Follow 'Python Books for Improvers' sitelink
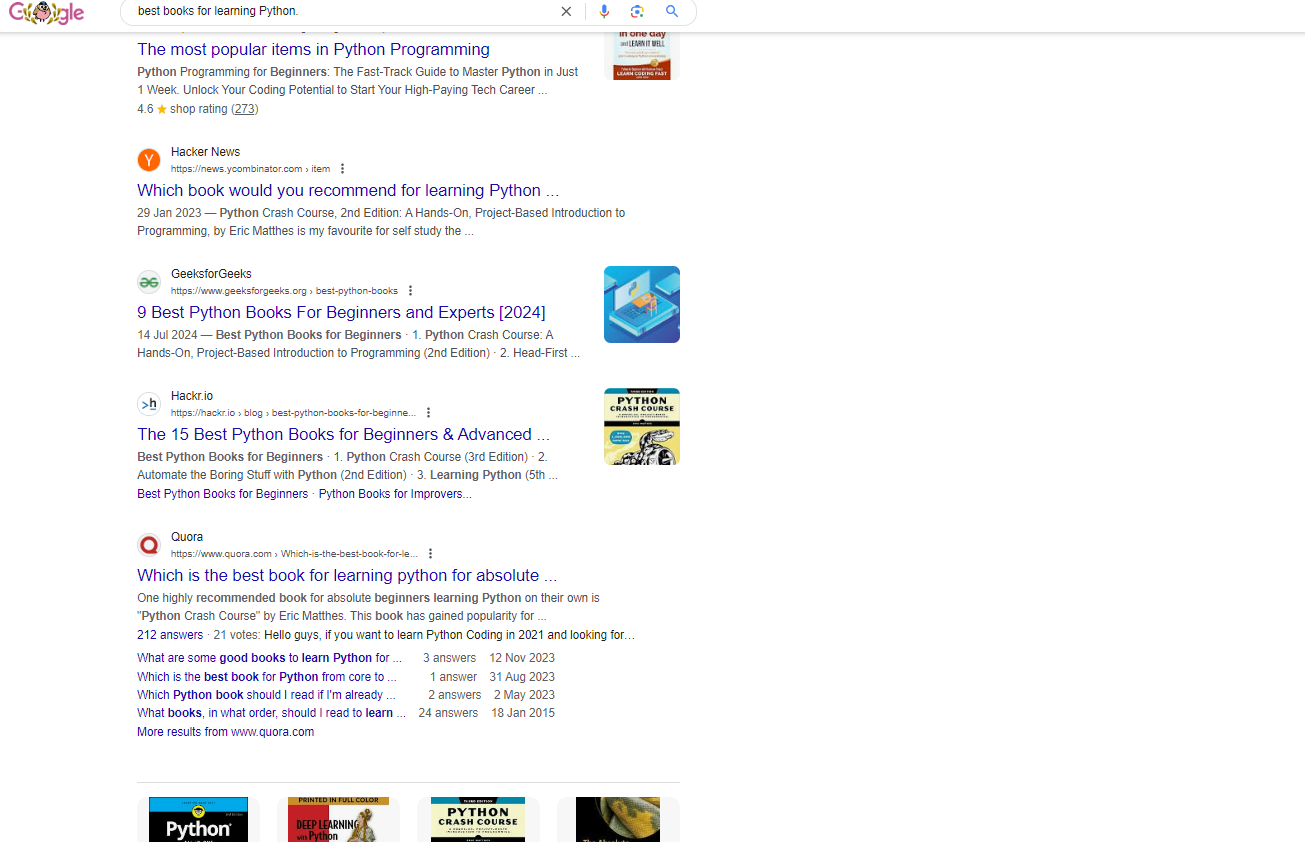Image resolution: width=1305 pixels, height=842 pixels. click(395, 494)
